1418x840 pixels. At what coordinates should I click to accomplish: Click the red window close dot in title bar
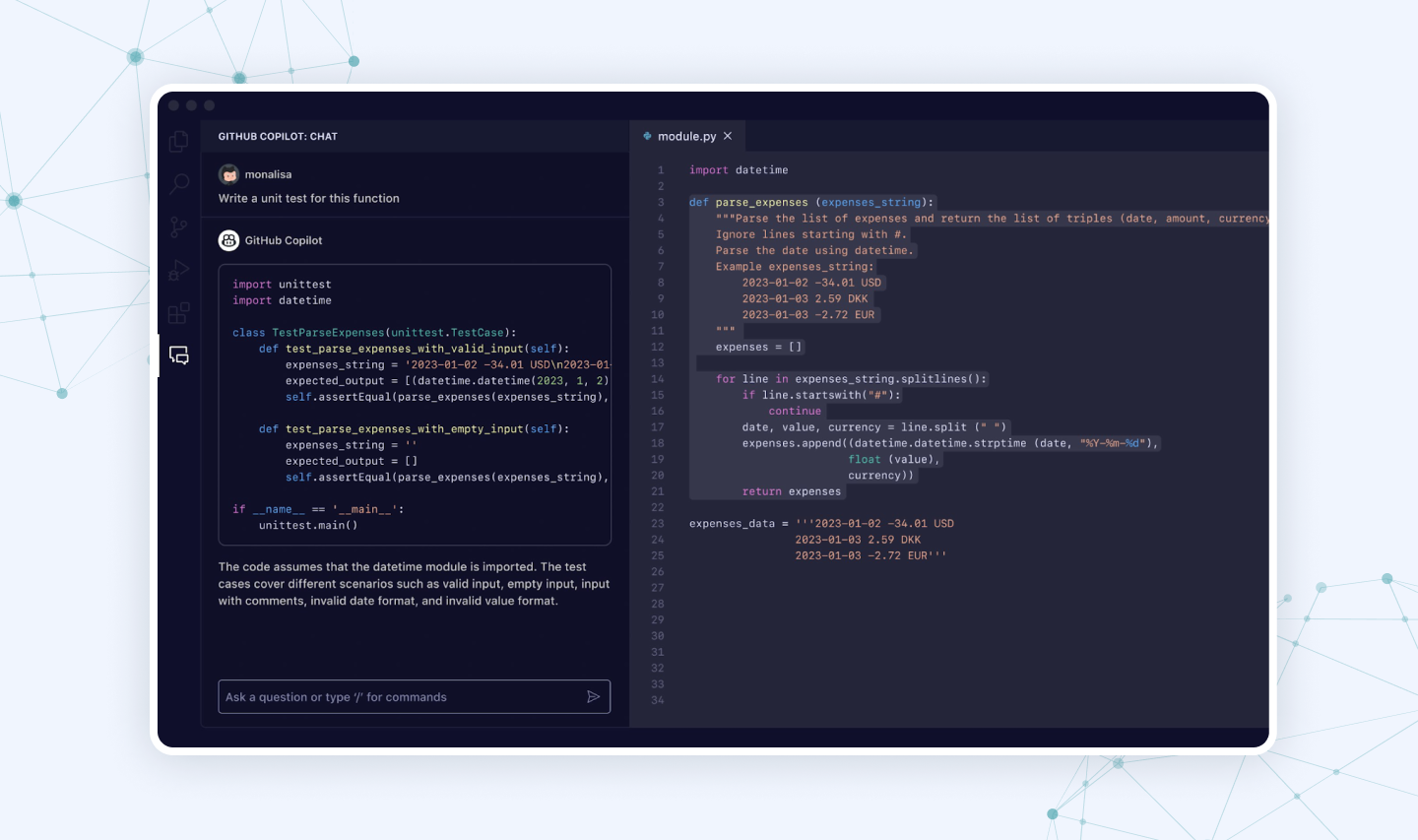[x=174, y=105]
